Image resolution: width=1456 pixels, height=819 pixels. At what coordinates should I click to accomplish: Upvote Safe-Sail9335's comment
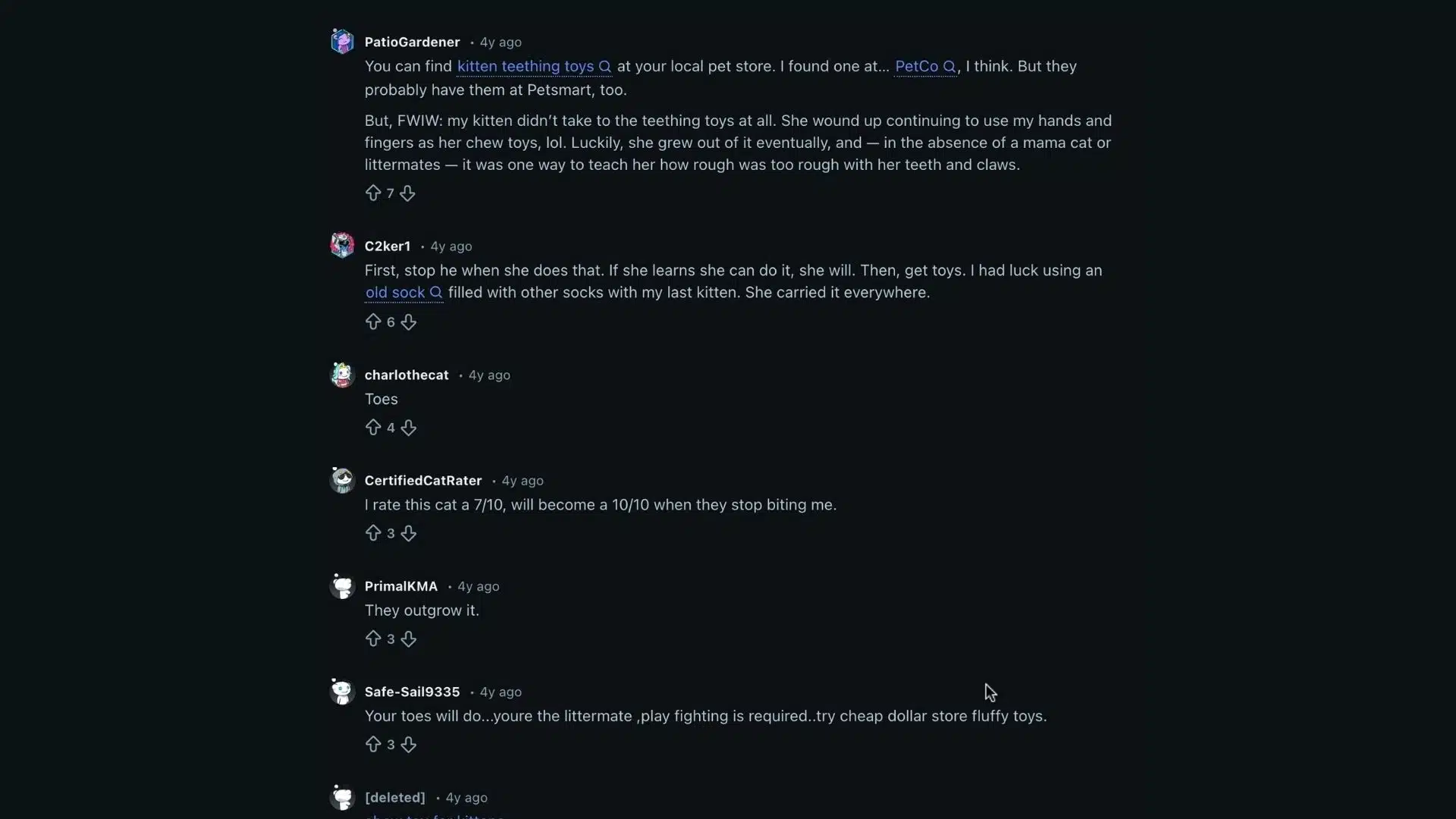(x=372, y=745)
